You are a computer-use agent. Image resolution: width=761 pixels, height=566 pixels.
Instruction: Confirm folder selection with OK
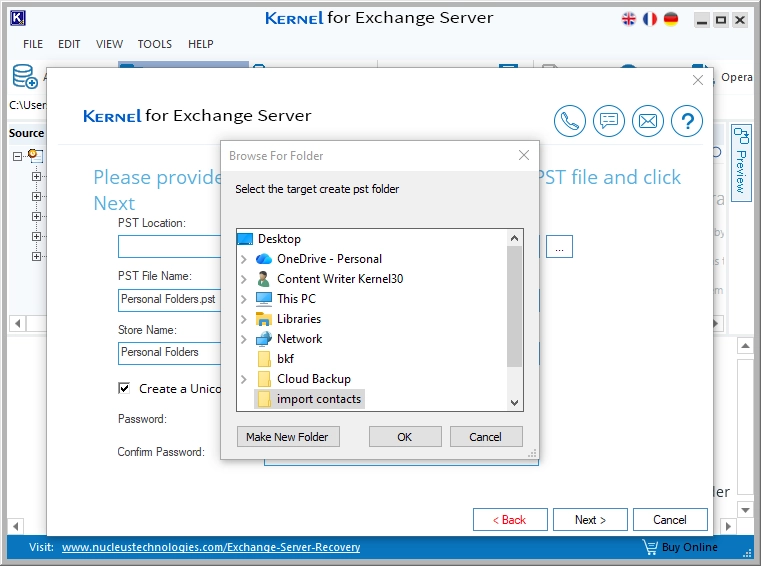tap(405, 437)
